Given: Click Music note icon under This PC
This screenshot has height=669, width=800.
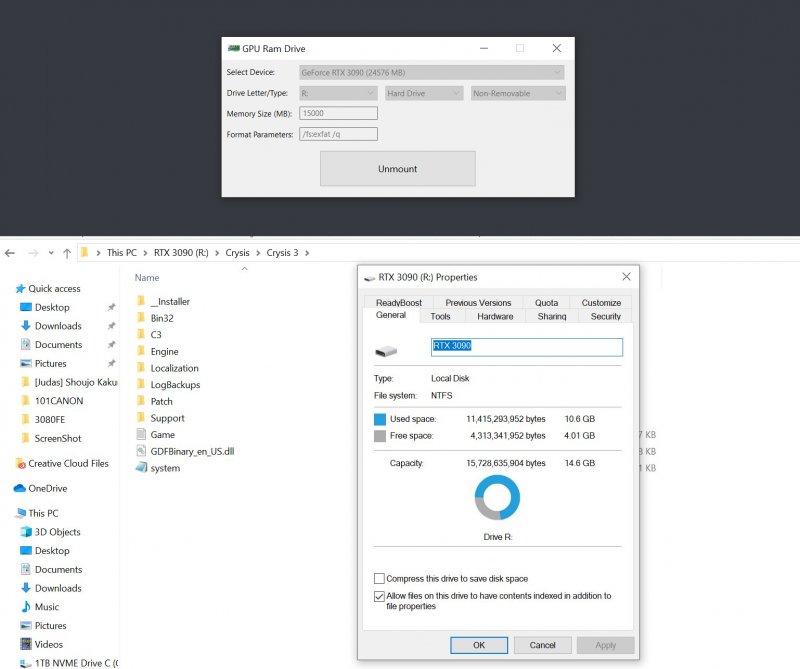Looking at the screenshot, I should pyautogui.click(x=26, y=607).
